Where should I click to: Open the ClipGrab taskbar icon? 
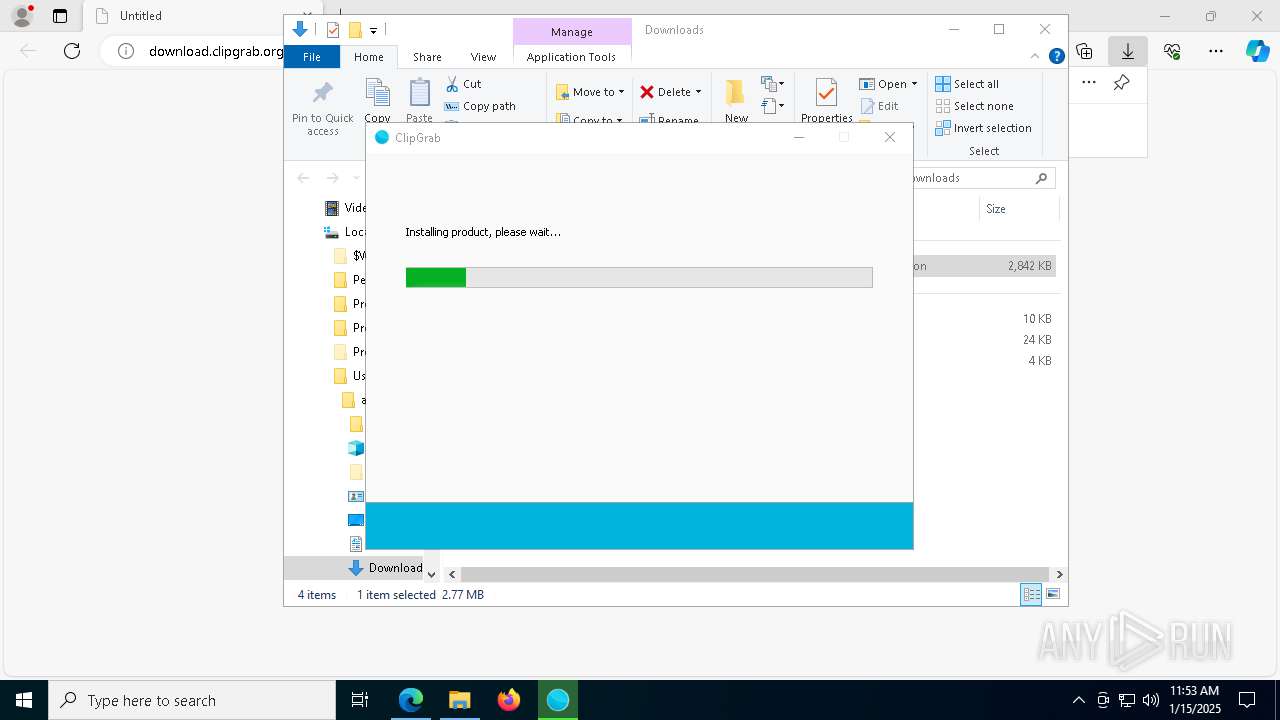click(x=558, y=700)
